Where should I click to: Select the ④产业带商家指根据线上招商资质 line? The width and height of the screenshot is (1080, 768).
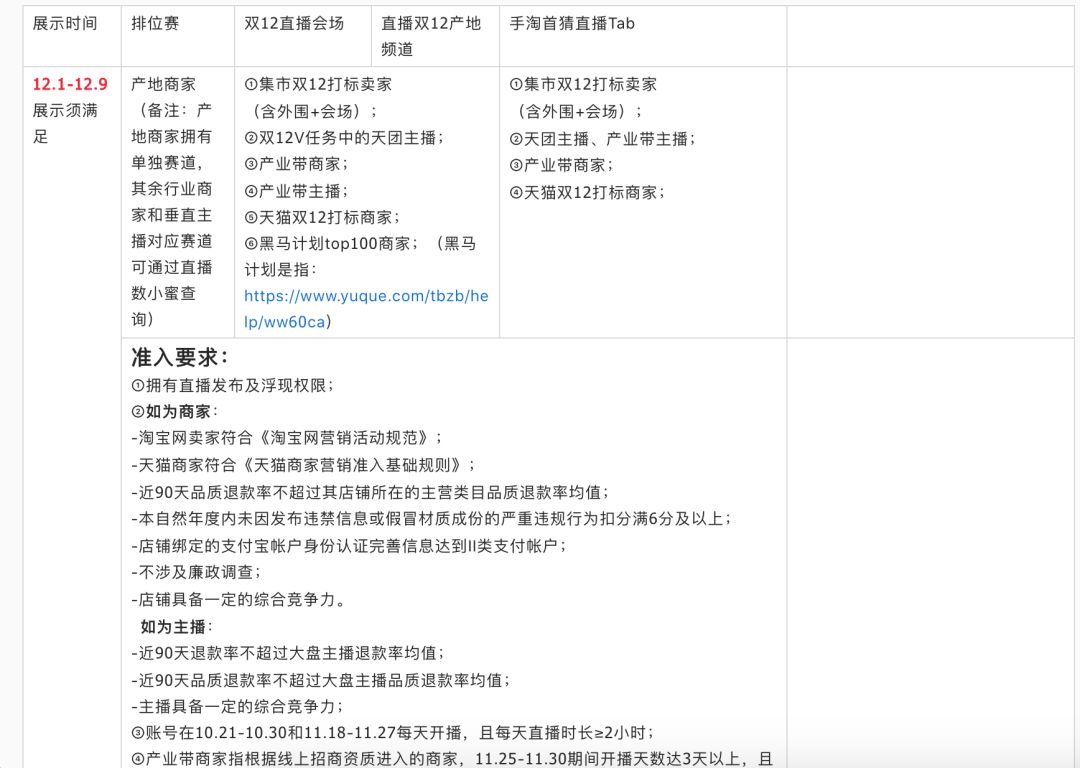452,759
